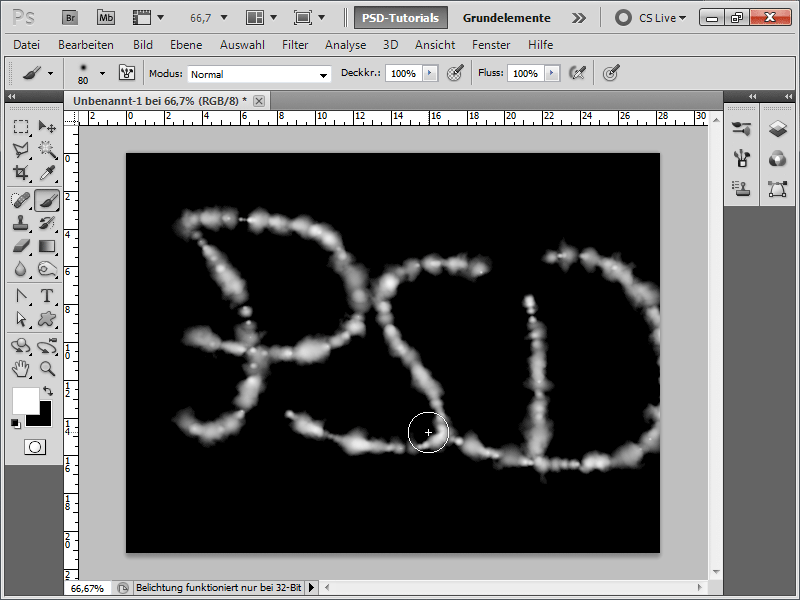This screenshot has height=600, width=800.
Task: Select the Pen tool
Action: pyautogui.click(x=21, y=296)
